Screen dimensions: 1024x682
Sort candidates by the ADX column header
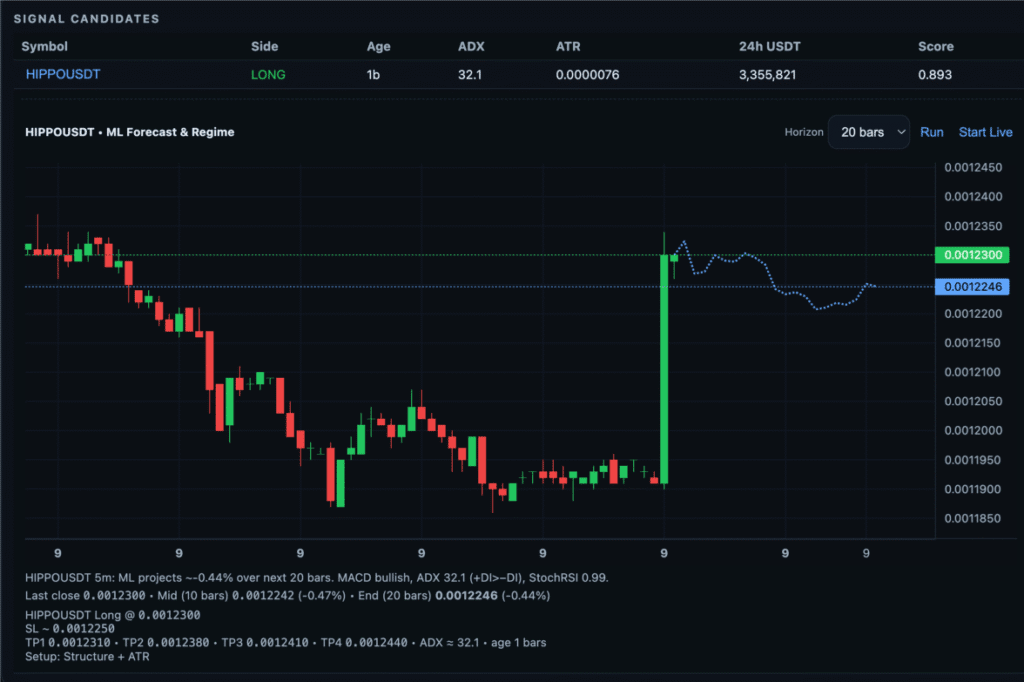[x=470, y=46]
